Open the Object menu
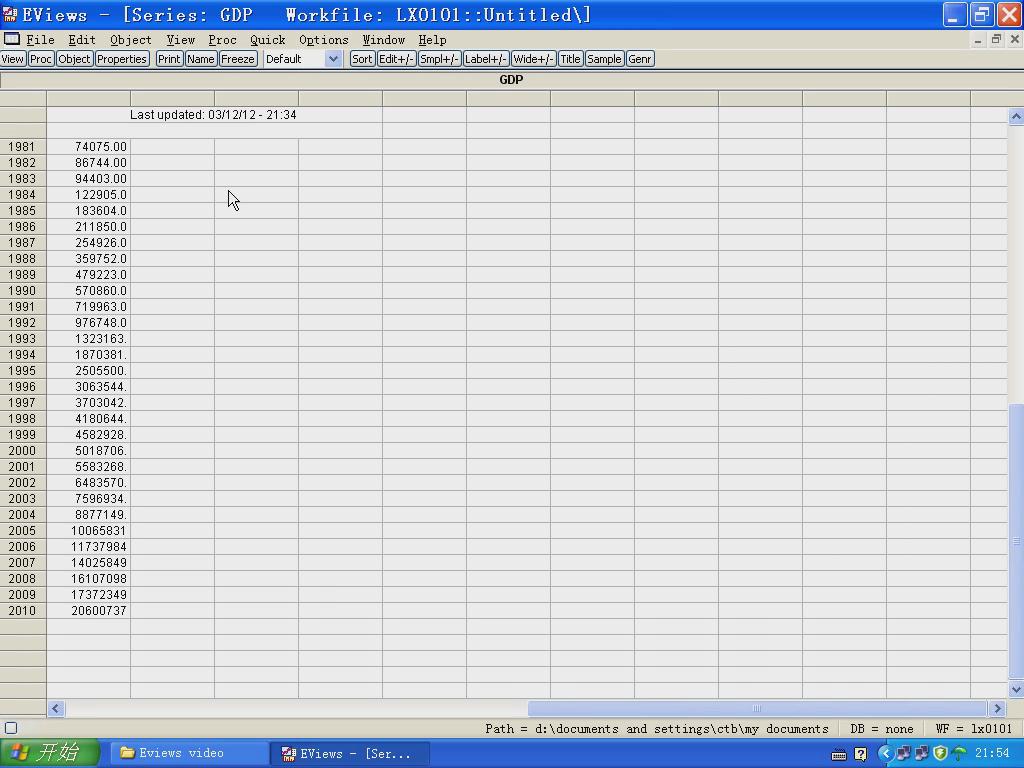The width and height of the screenshot is (1024, 768). (x=131, y=40)
